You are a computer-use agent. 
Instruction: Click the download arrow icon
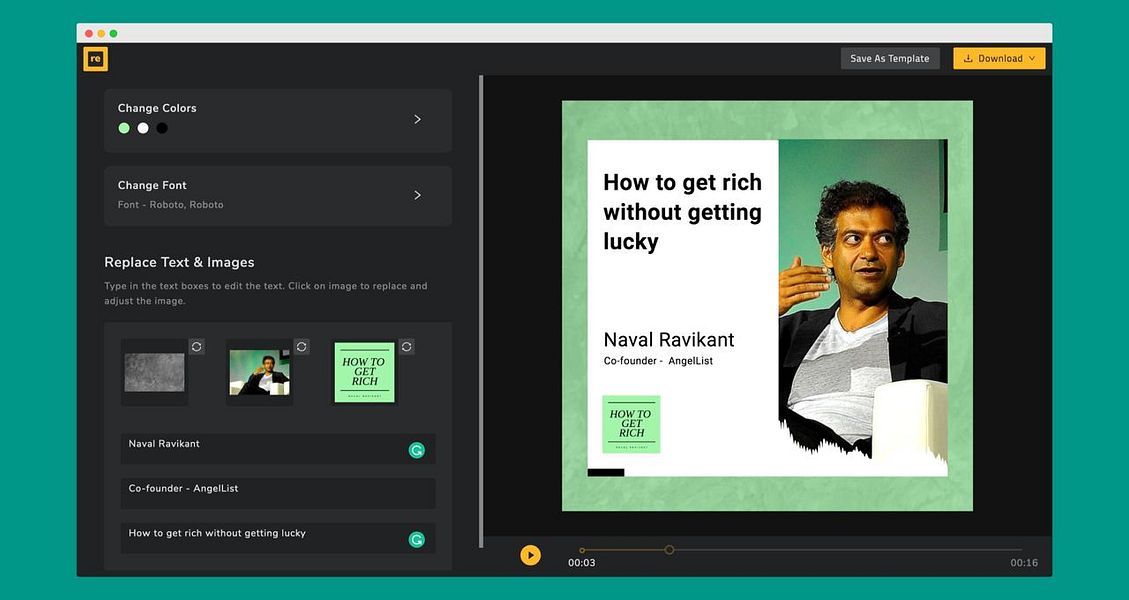pos(966,58)
